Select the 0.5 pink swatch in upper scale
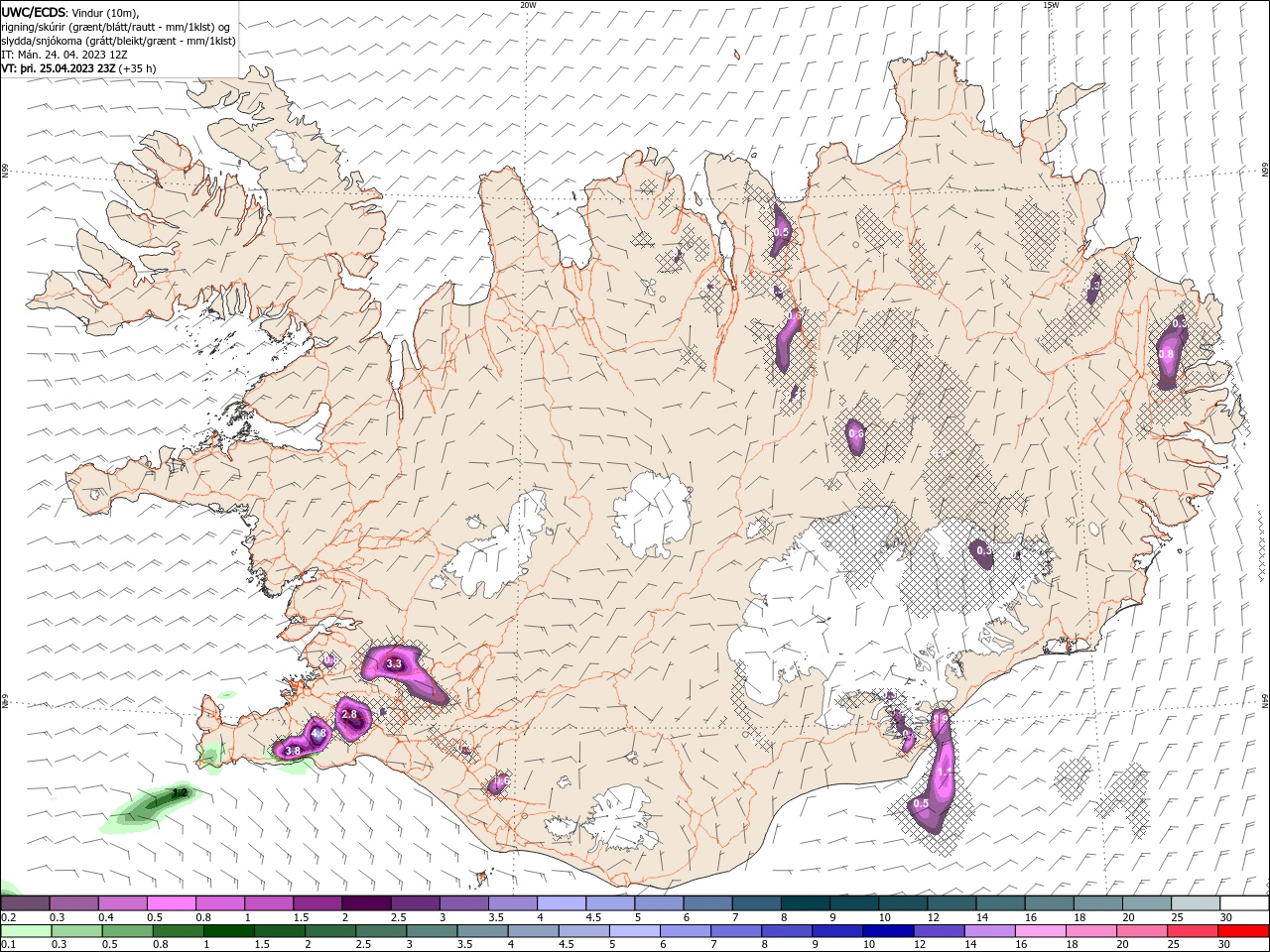This screenshot has height=952, width=1270. (x=171, y=903)
